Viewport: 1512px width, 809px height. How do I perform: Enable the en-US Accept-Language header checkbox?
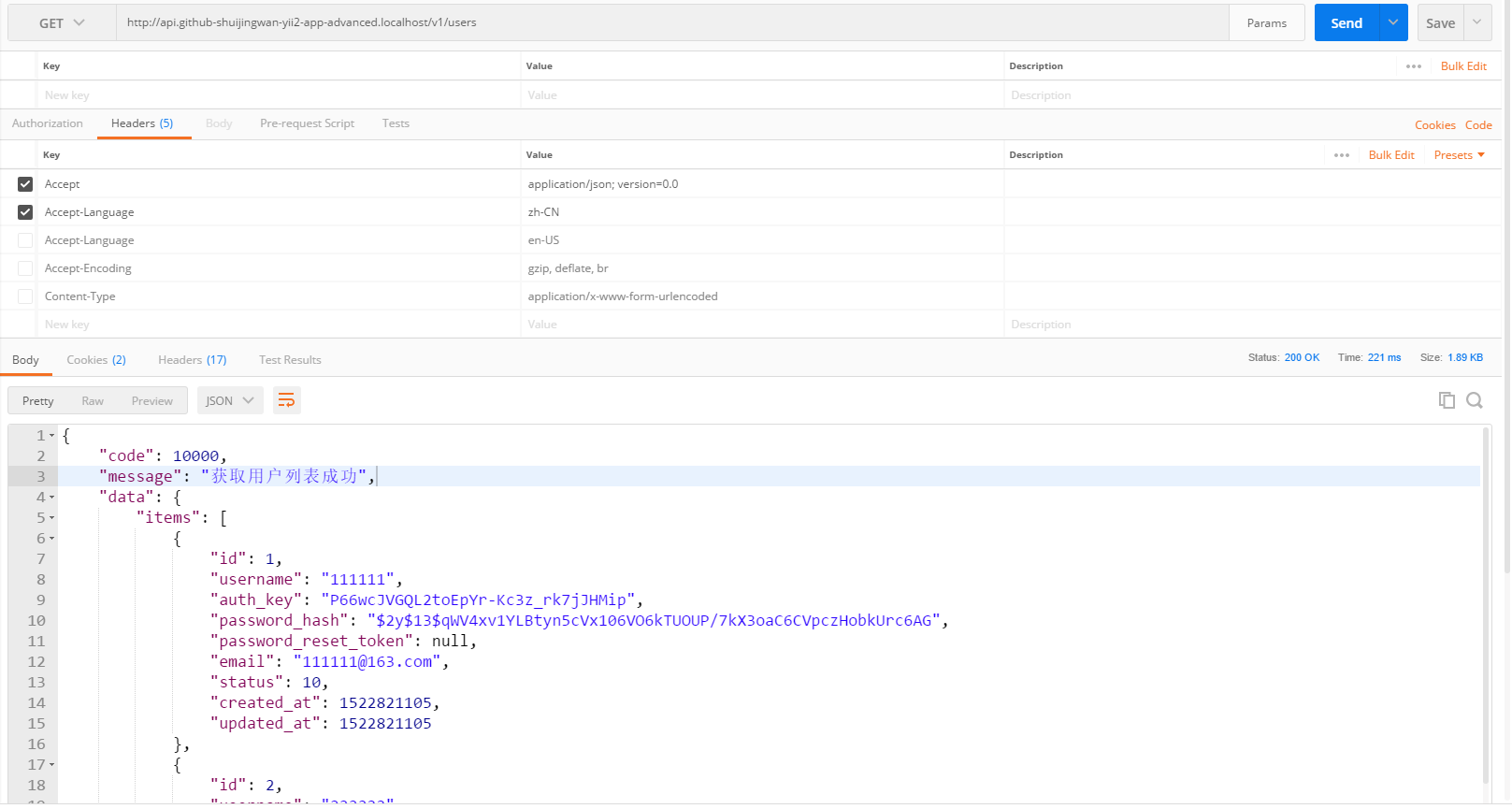point(25,240)
